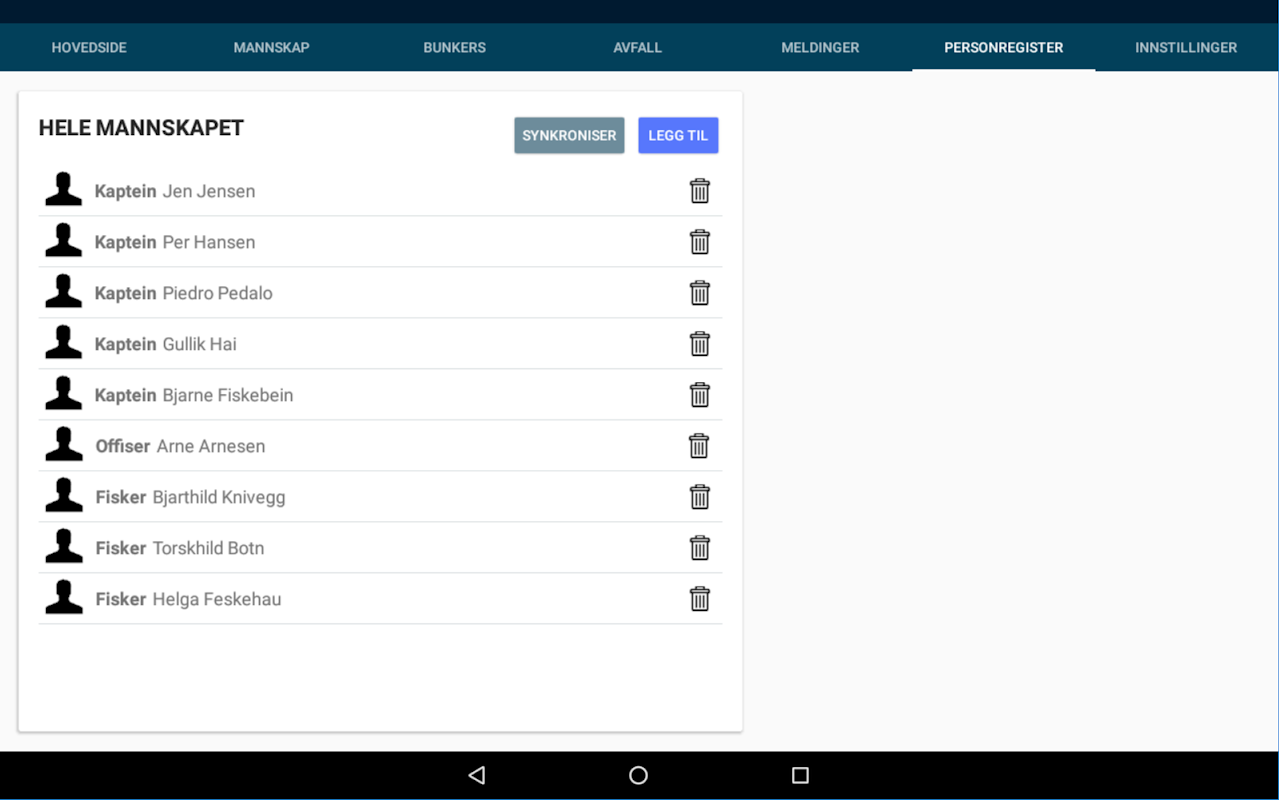Delete Torskhild Botn with trash icon
The height and width of the screenshot is (800, 1279).
pos(700,548)
